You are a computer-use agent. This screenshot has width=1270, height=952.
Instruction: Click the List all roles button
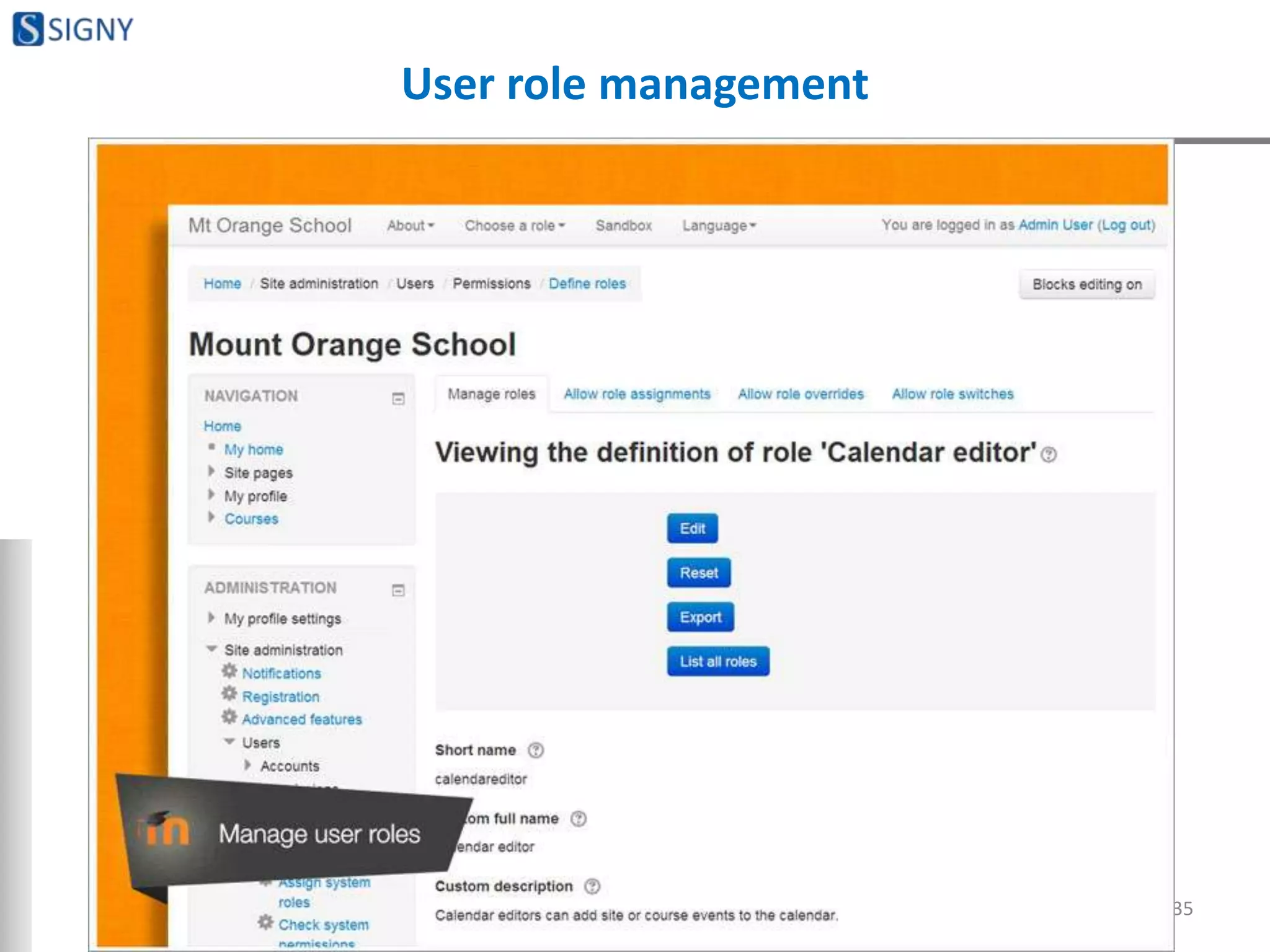(718, 661)
